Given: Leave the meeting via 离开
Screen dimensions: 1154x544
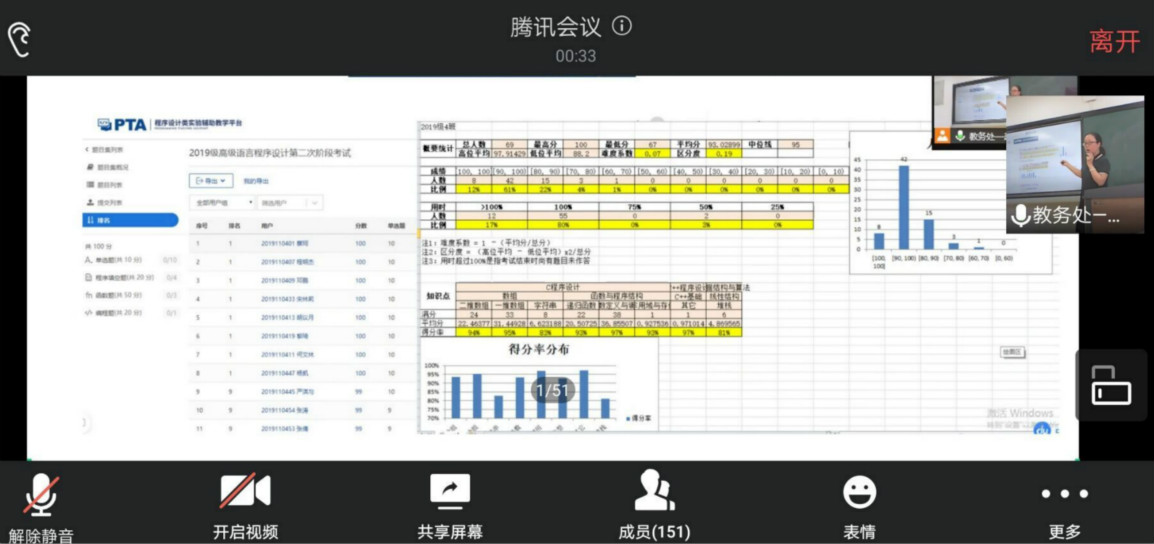Looking at the screenshot, I should point(1115,41).
